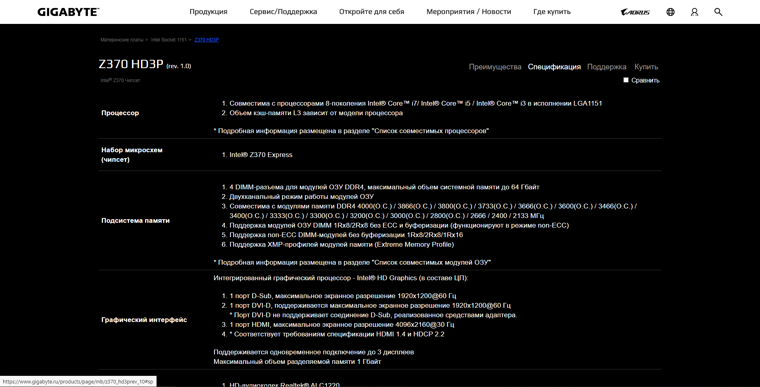Switch to the Преимущества tab
The image size is (760, 387).
495,67
